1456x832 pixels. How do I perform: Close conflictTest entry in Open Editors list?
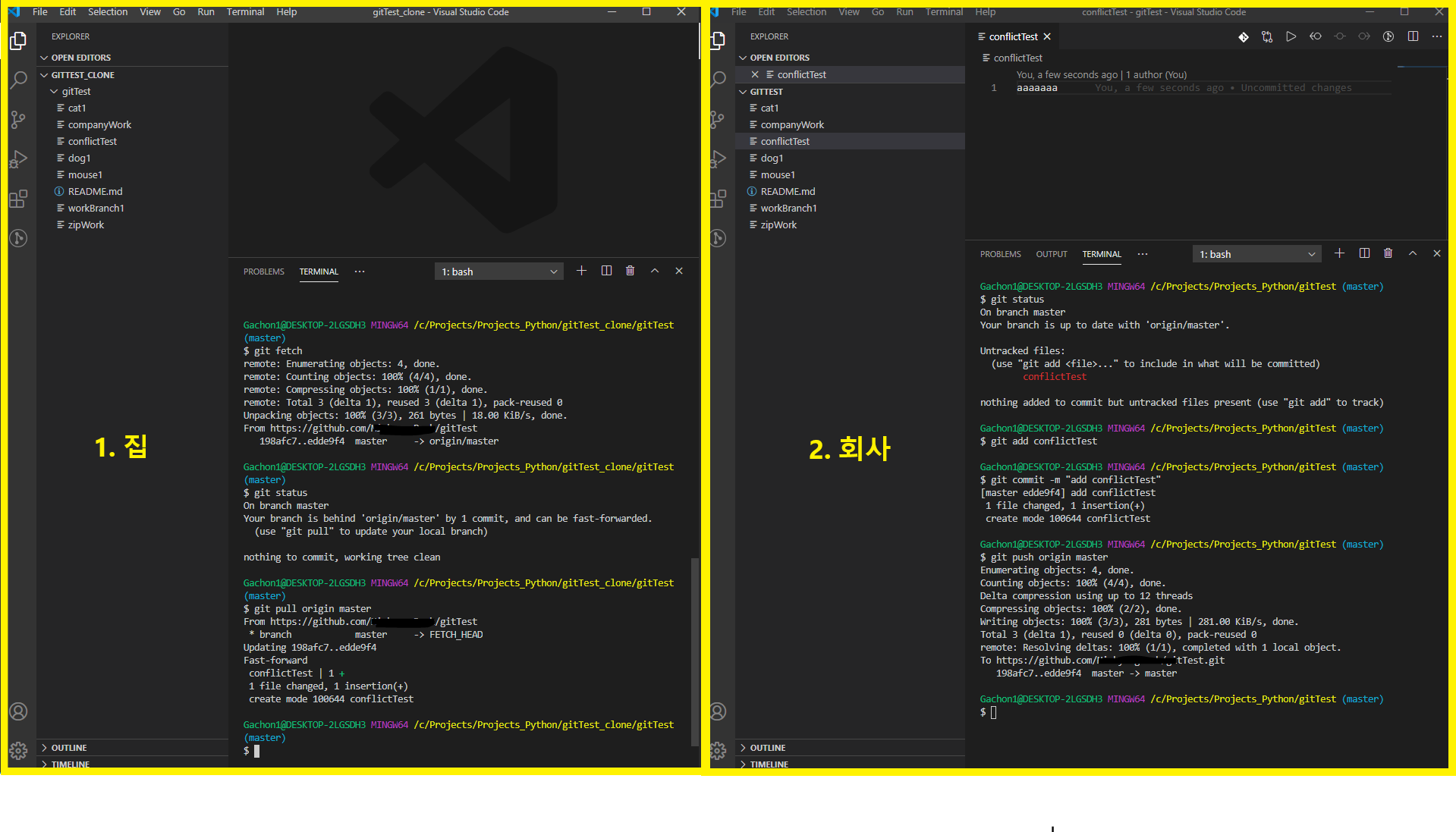click(755, 74)
